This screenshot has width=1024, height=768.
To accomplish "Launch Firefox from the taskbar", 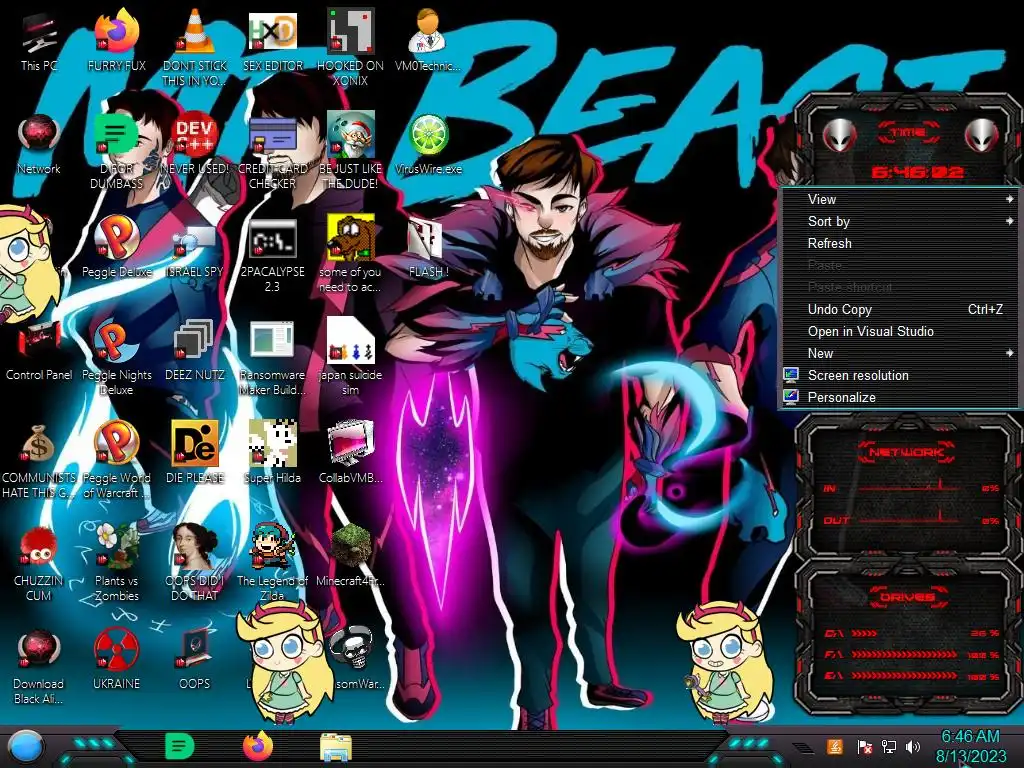I will 258,746.
